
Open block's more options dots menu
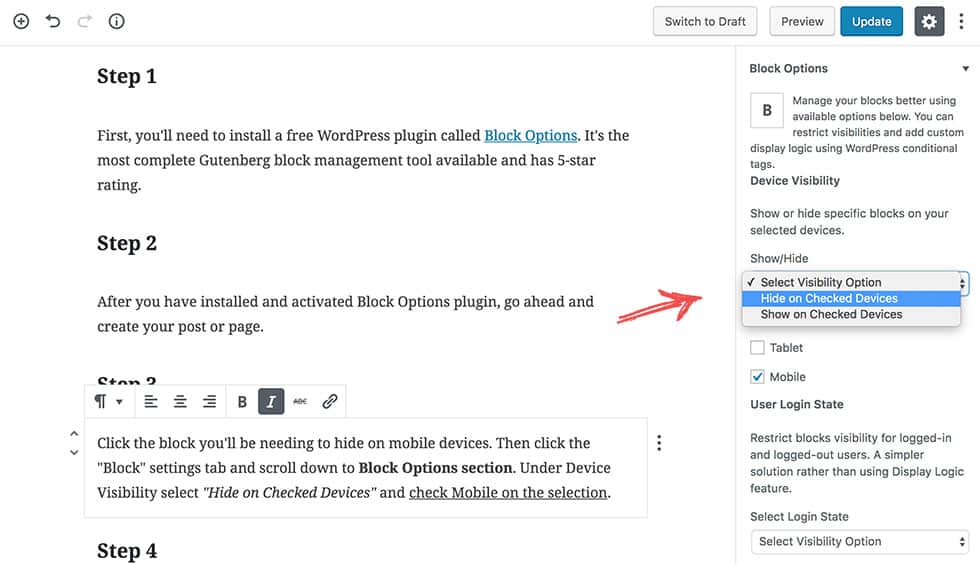click(659, 443)
